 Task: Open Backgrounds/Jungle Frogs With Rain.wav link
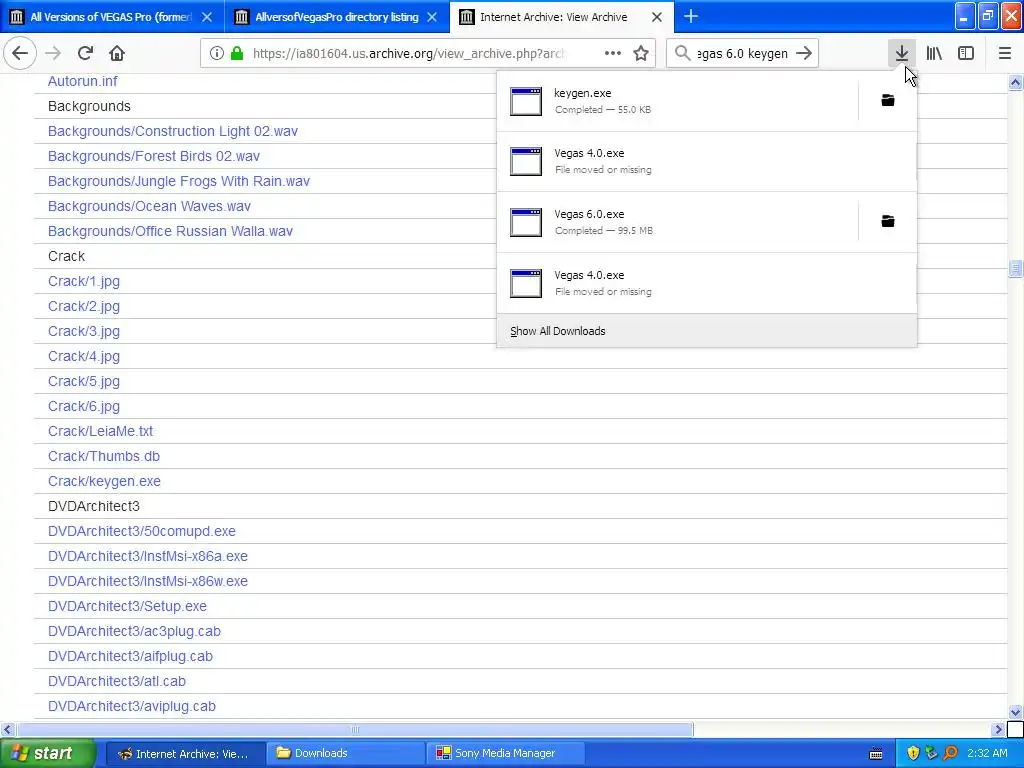pos(178,181)
